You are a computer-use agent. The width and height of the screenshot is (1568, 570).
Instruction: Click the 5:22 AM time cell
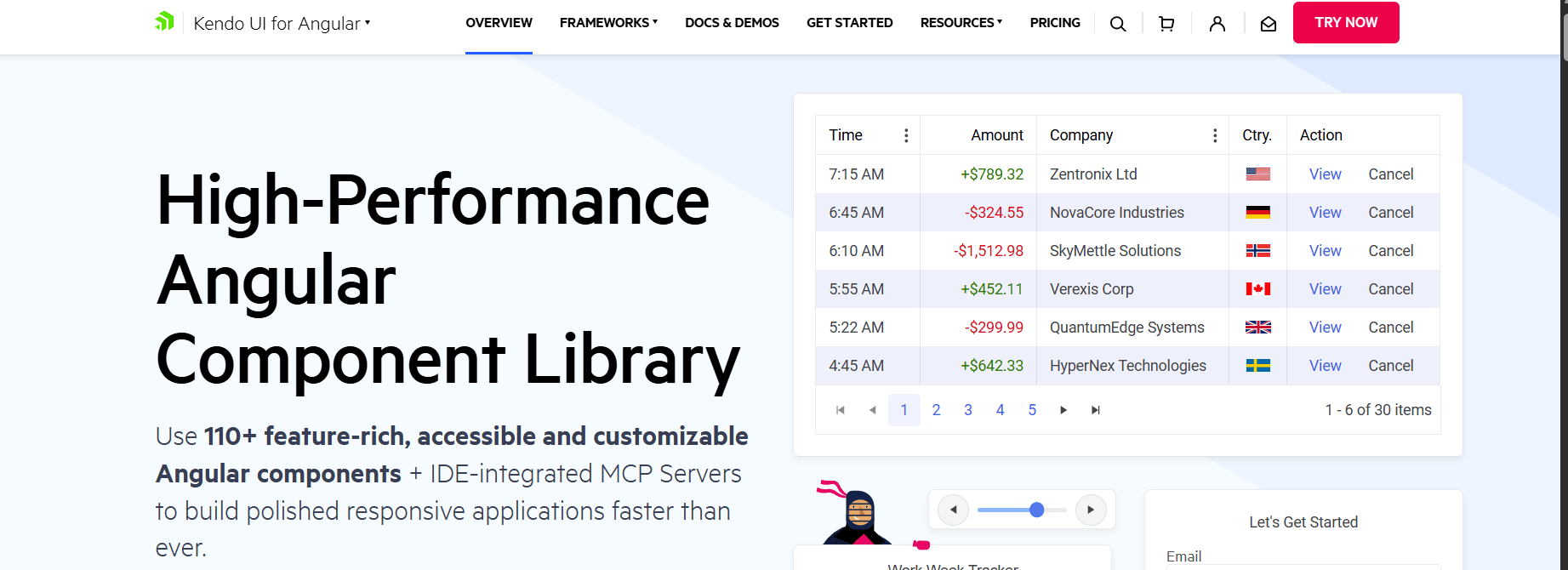(868, 328)
